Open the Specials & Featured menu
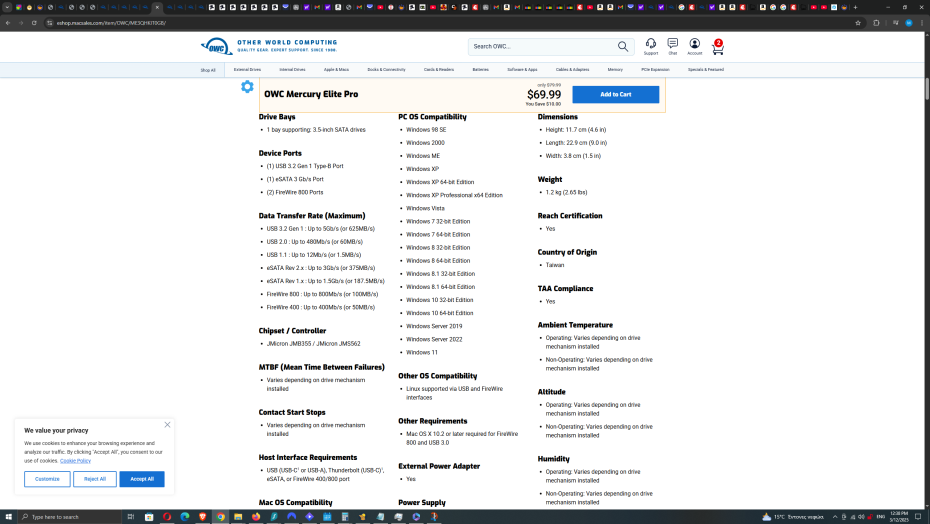The height and width of the screenshot is (524, 930). (x=706, y=69)
